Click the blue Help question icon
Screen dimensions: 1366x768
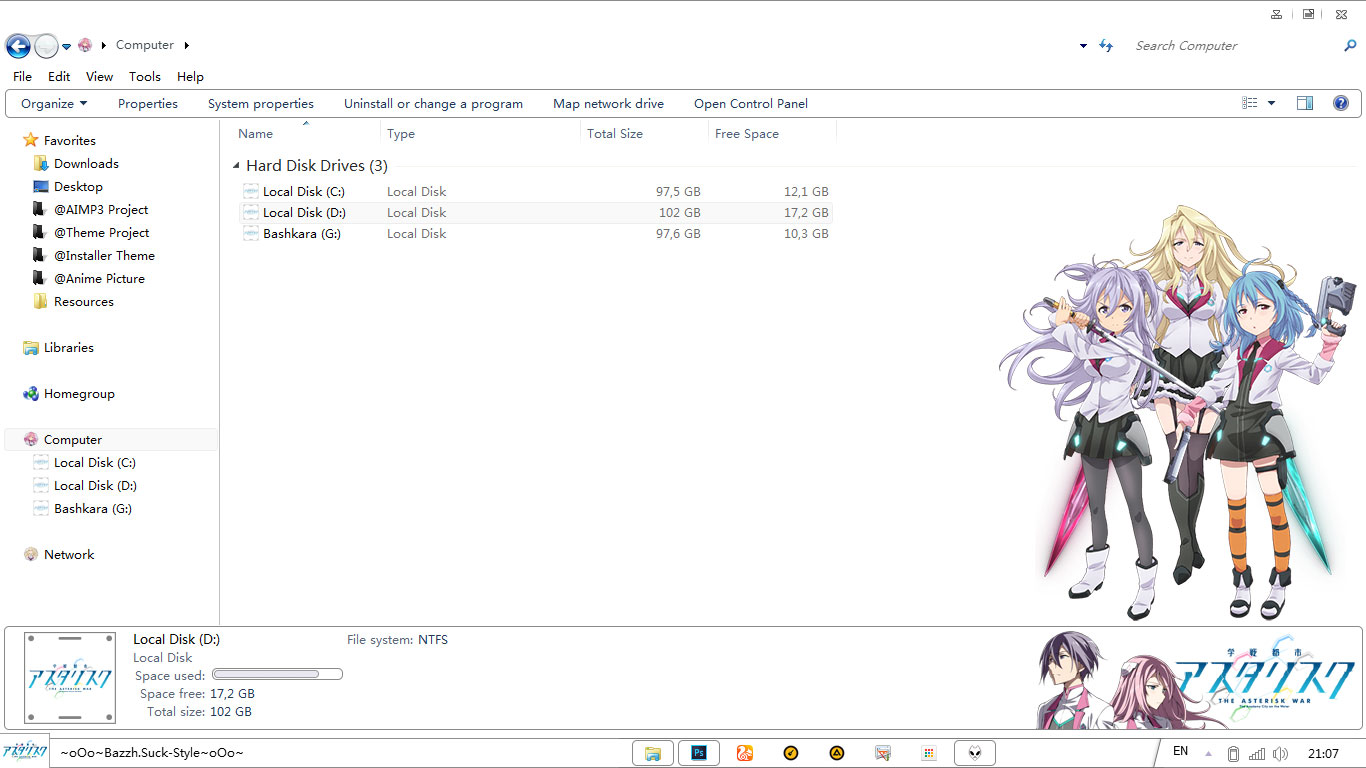[1341, 103]
